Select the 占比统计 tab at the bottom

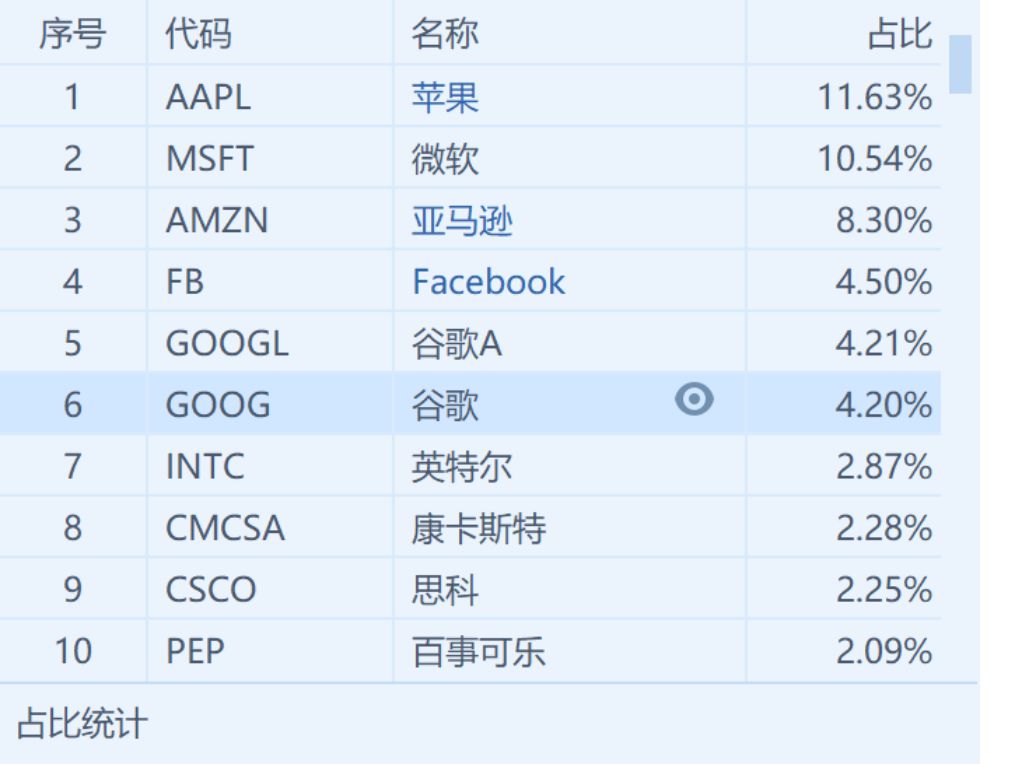82,723
